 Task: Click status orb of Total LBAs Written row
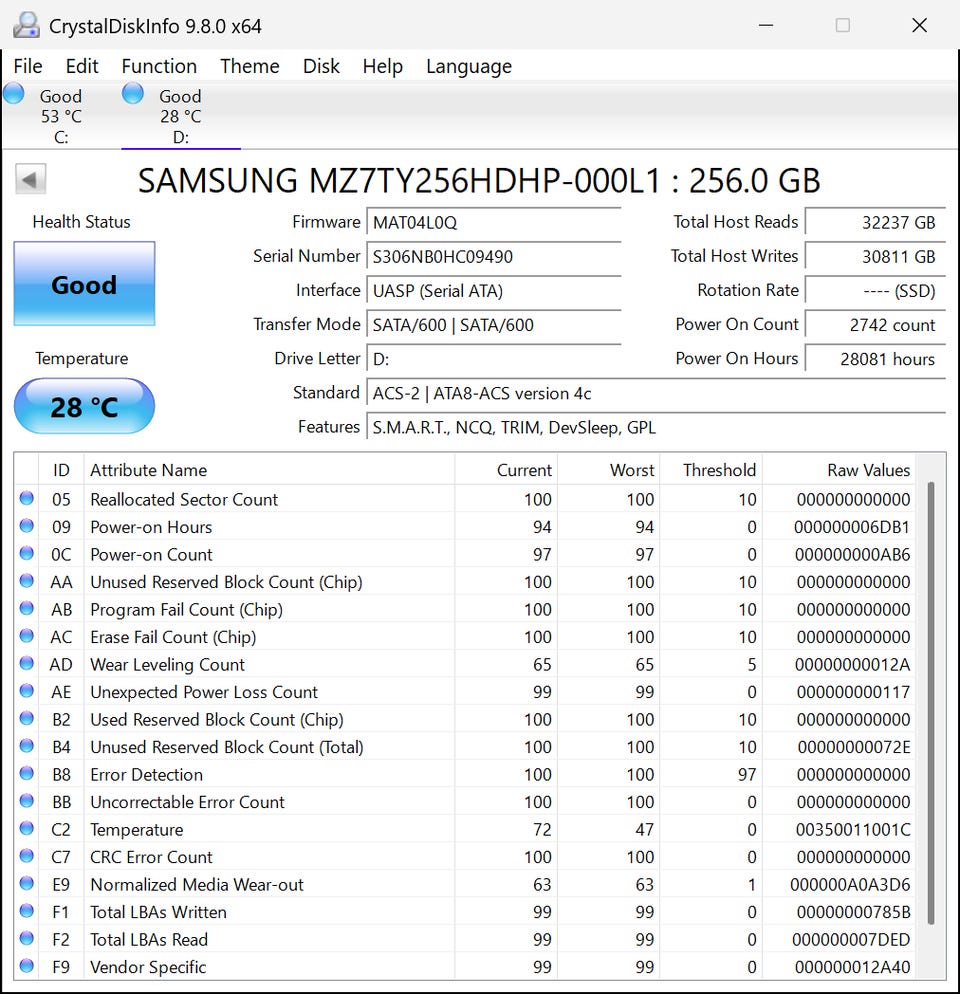(x=27, y=911)
